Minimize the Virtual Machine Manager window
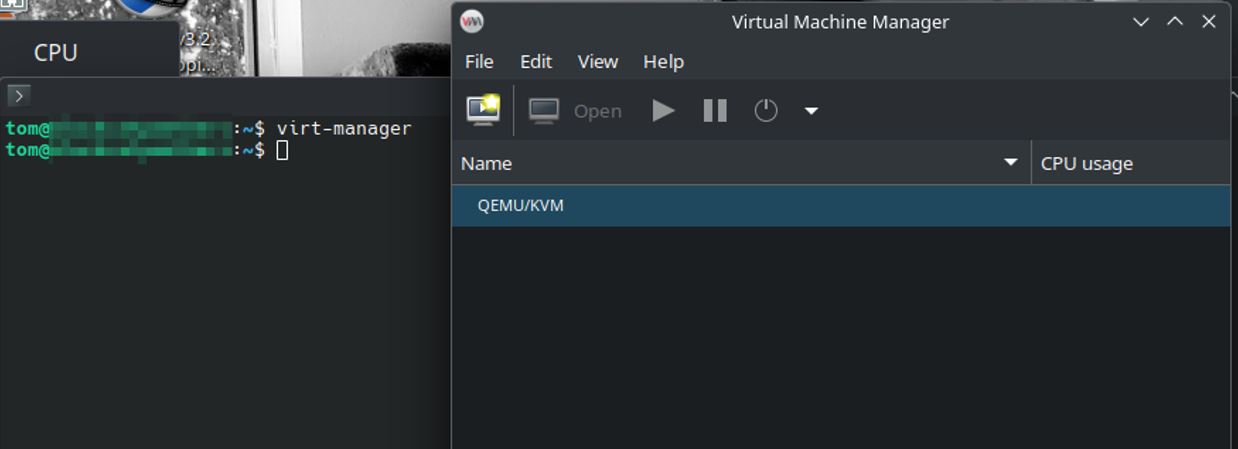 1141,21
